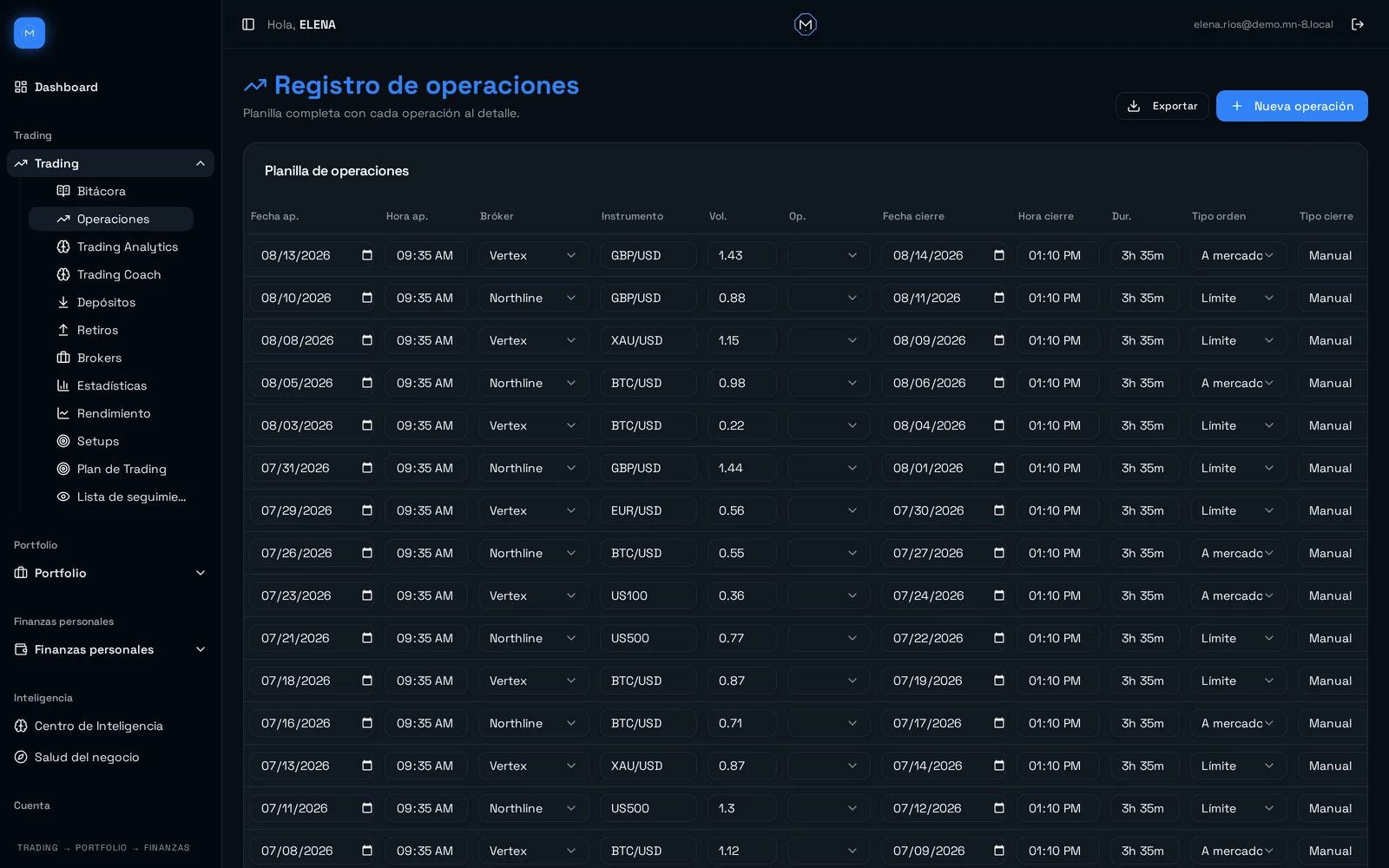This screenshot has height=868, width=1389.
Task: Click the elena.rios@demo.mn-8.local email
Action: coord(1263,24)
